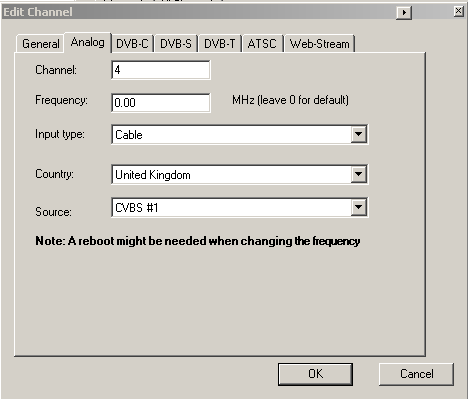
Task: Click the 'Source:' label
Action: pos(53,212)
